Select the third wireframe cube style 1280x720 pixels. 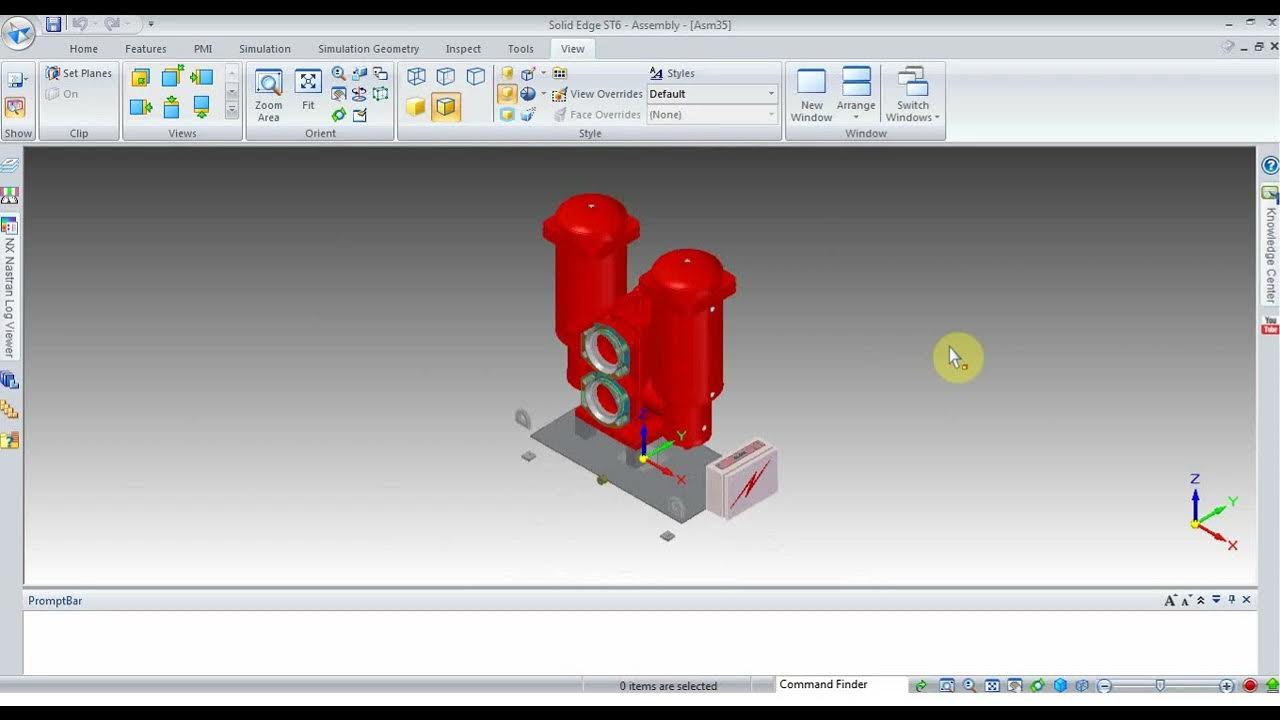point(476,76)
